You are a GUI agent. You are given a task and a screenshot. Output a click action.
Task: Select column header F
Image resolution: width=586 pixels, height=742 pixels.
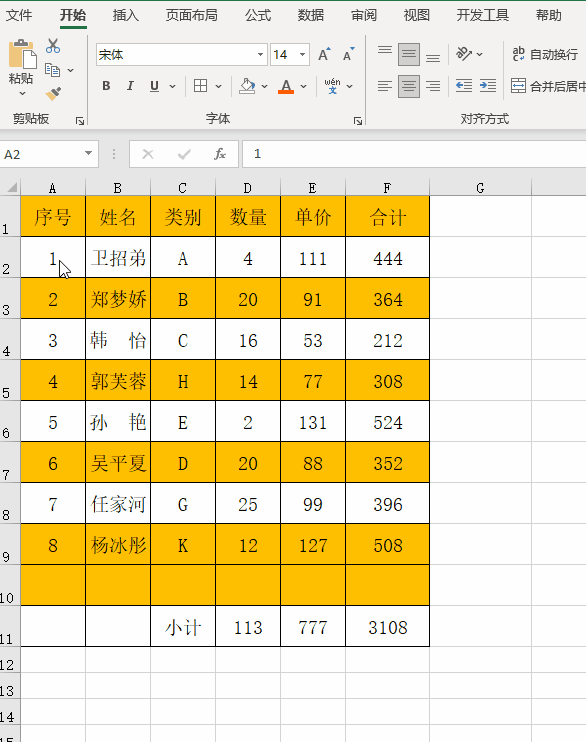pos(387,187)
